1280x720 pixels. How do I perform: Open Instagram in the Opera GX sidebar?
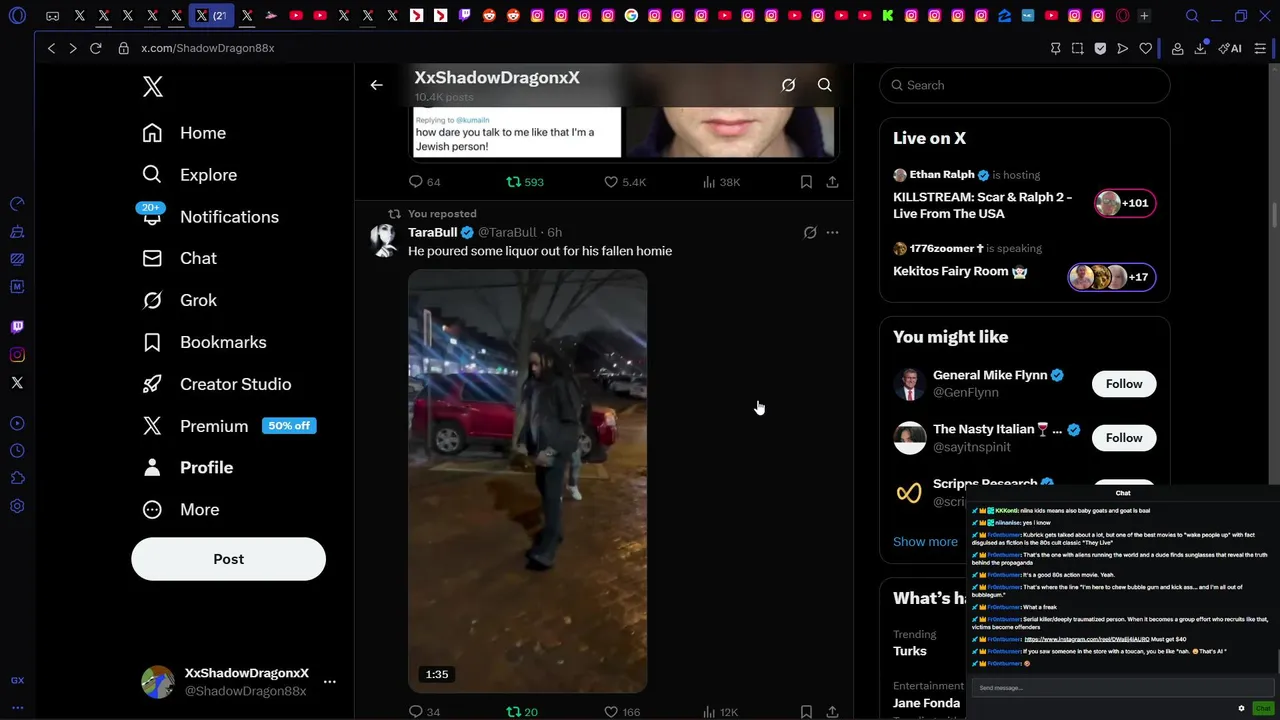click(17, 355)
